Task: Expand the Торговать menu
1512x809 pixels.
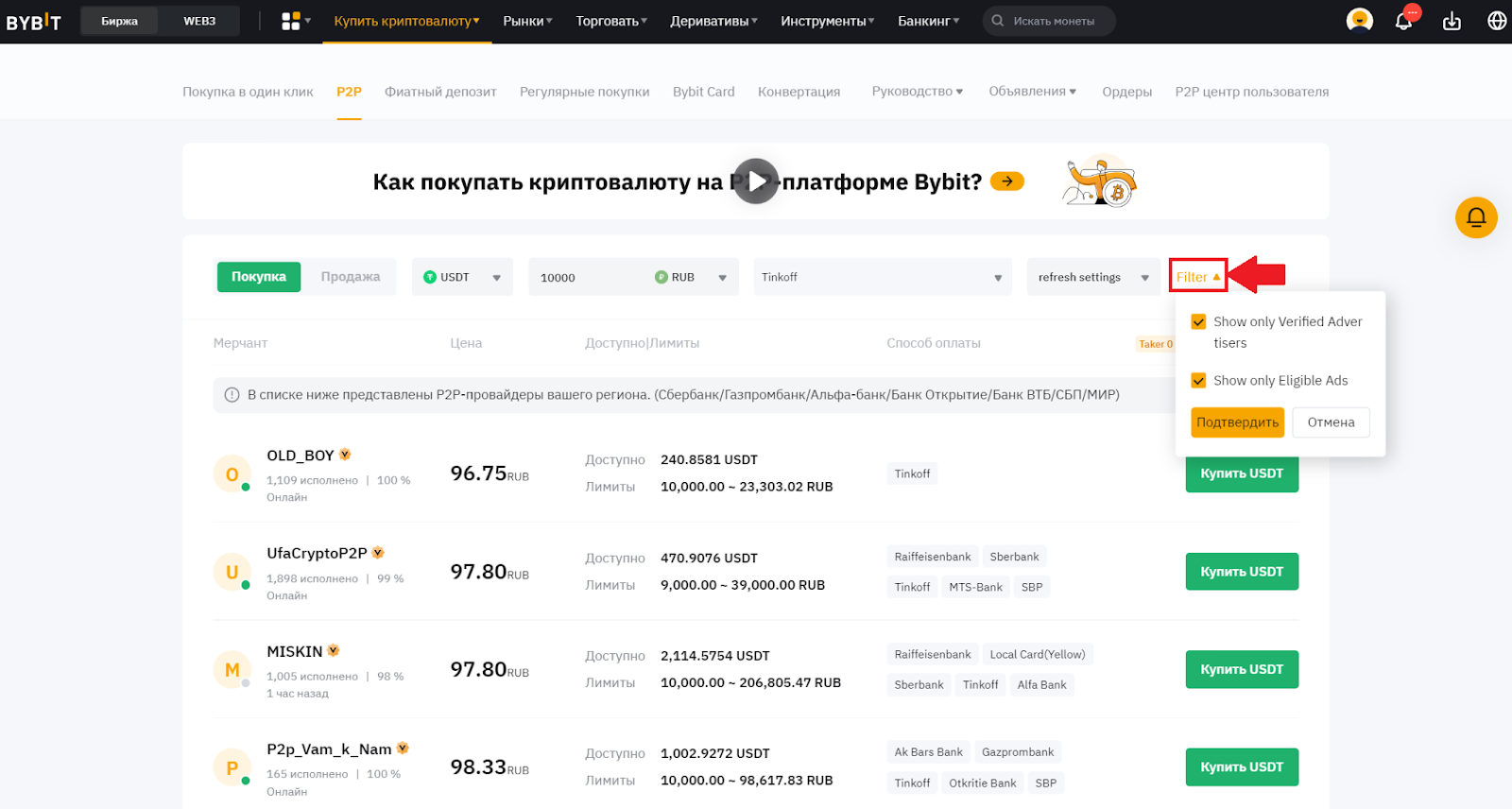Action: pos(612,21)
